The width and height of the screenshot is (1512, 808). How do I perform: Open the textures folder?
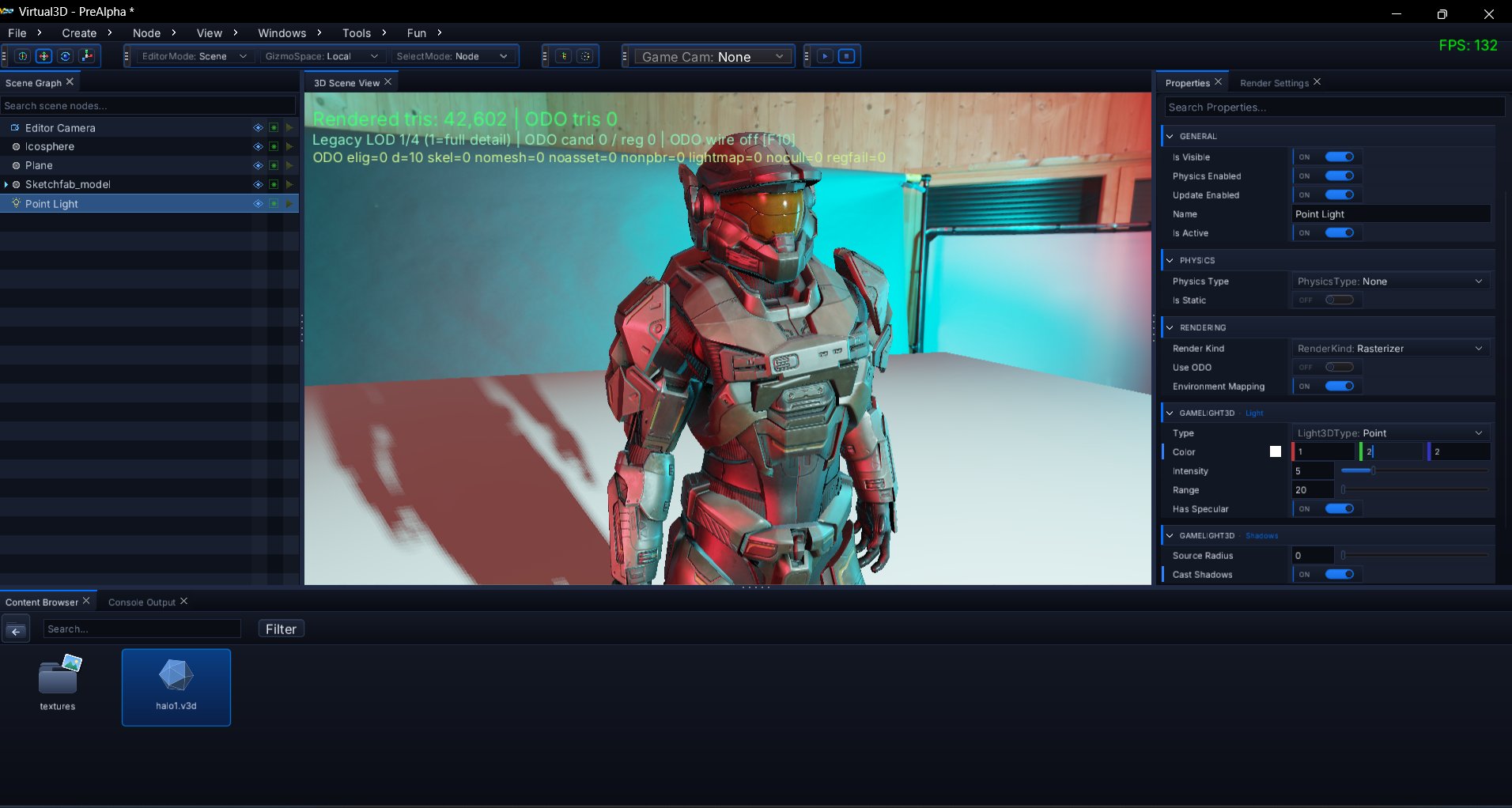click(59, 682)
